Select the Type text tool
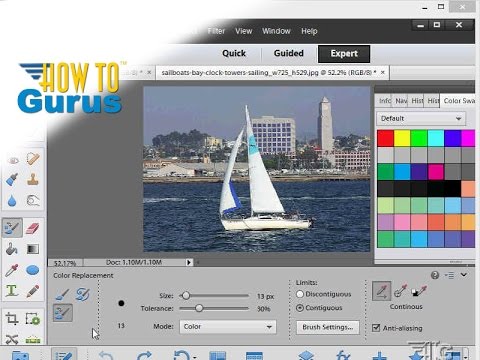The image size is (480, 360). 12,291
